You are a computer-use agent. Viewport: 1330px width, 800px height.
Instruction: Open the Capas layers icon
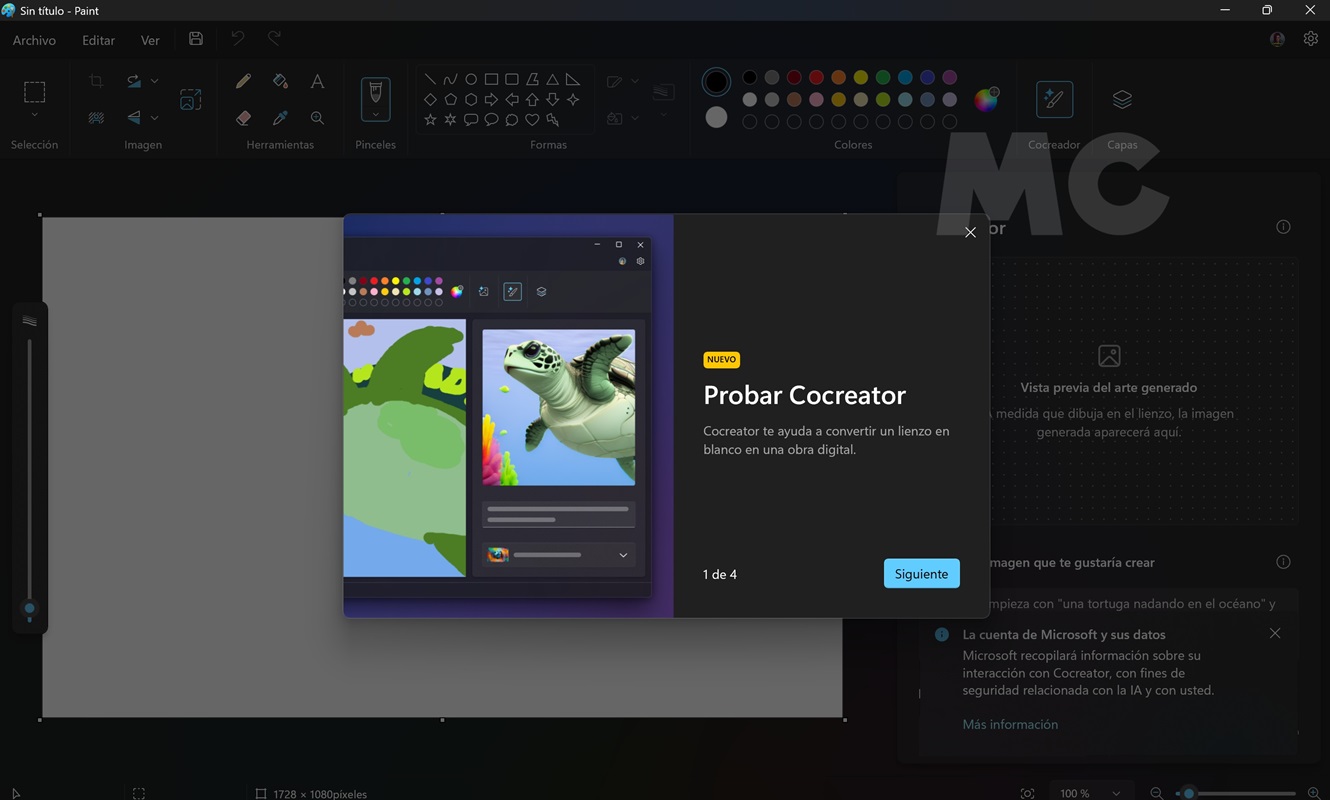point(1122,99)
